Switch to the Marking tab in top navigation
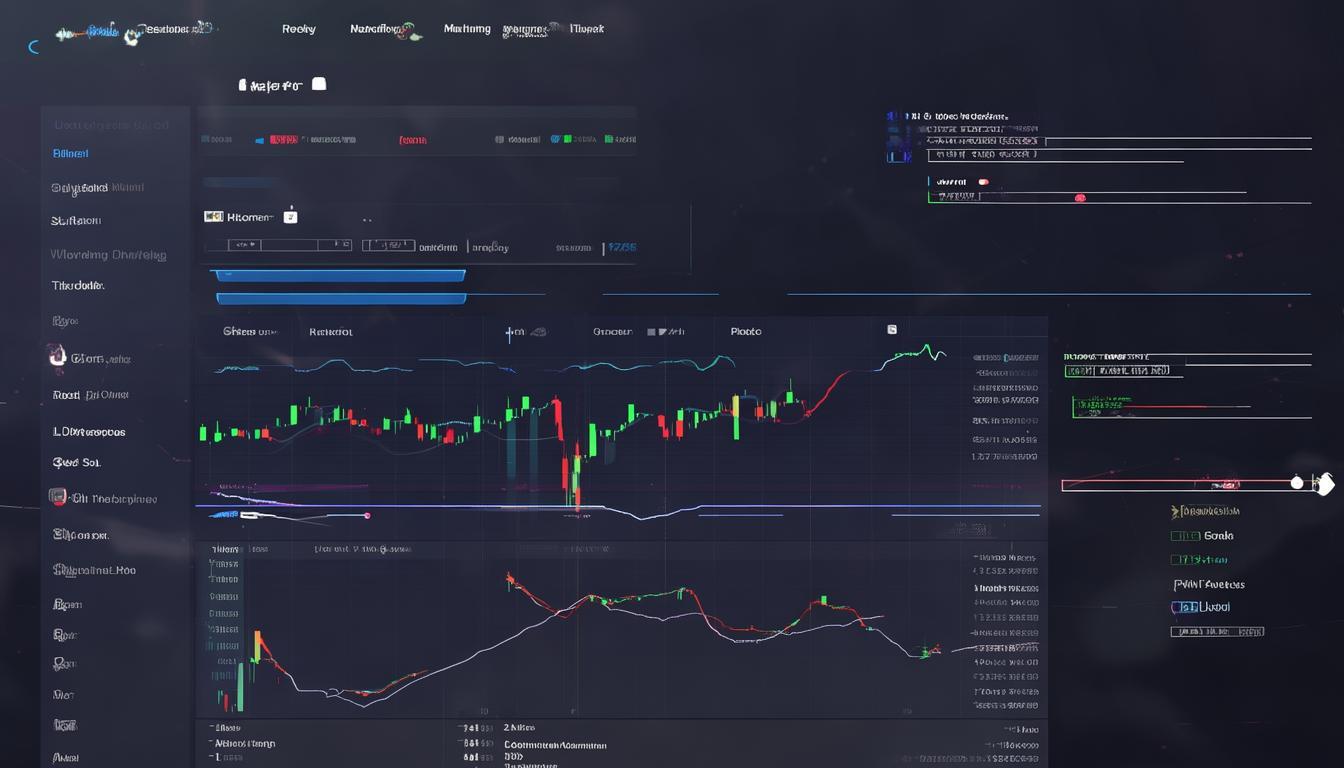This screenshot has height=768, width=1344. (467, 29)
